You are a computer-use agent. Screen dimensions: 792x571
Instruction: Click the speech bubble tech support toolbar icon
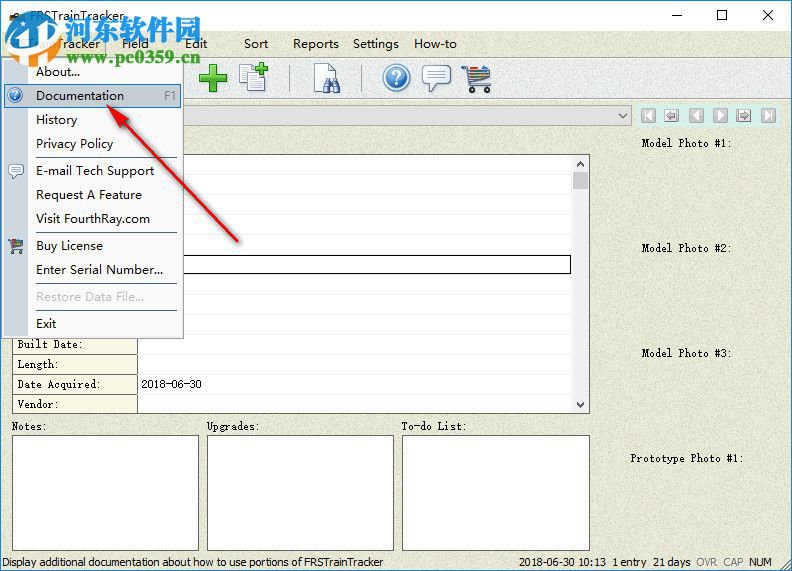tap(436, 78)
